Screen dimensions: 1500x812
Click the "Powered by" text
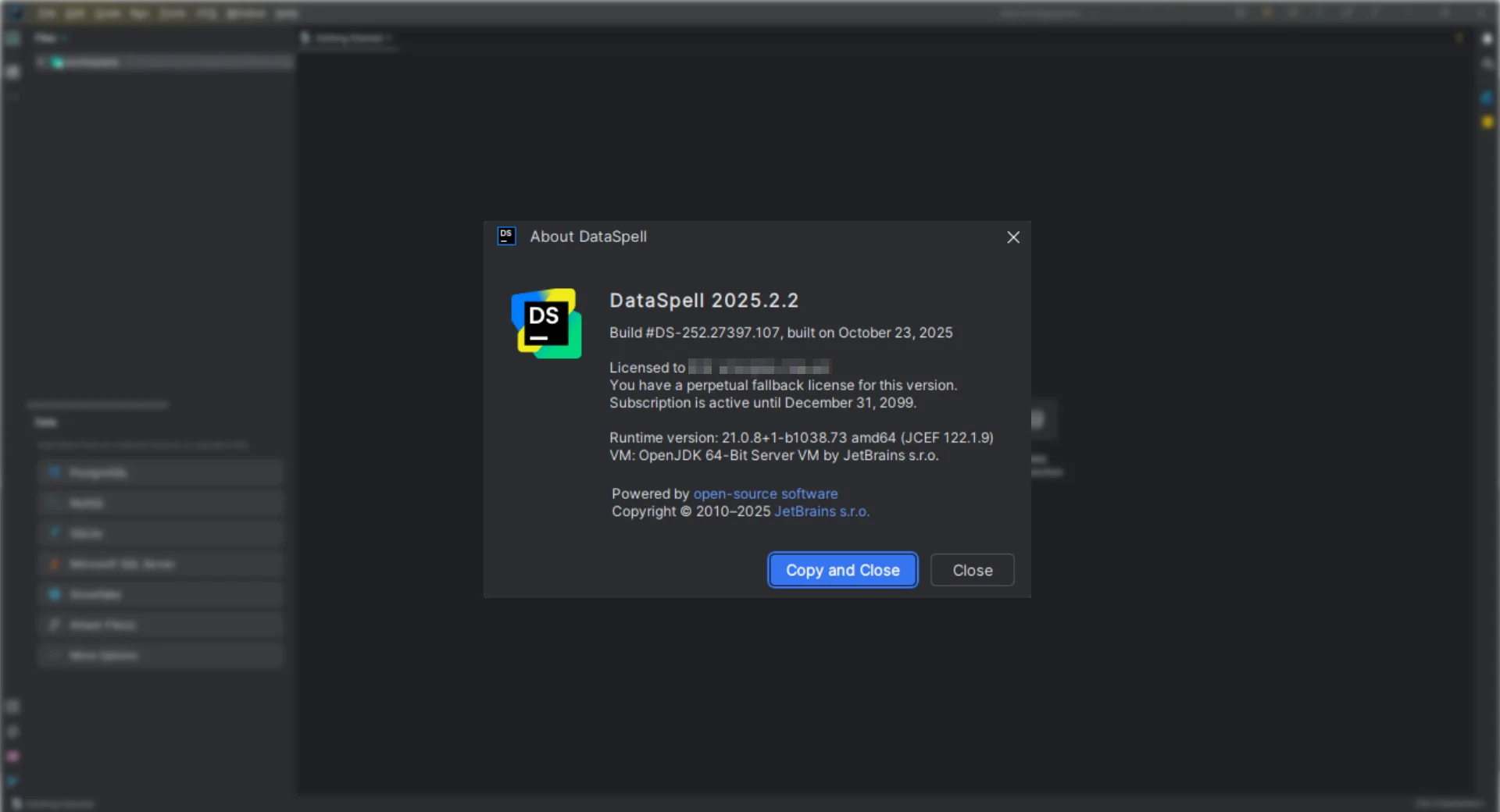coord(651,493)
